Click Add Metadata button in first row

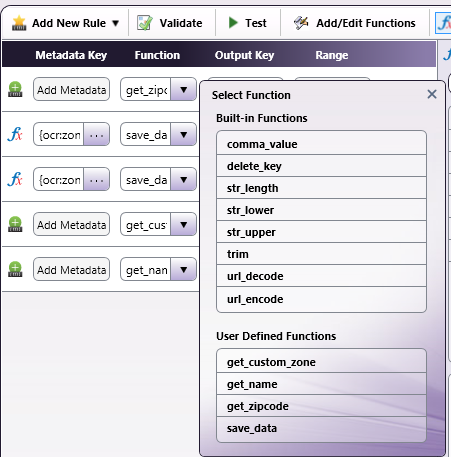point(71,89)
